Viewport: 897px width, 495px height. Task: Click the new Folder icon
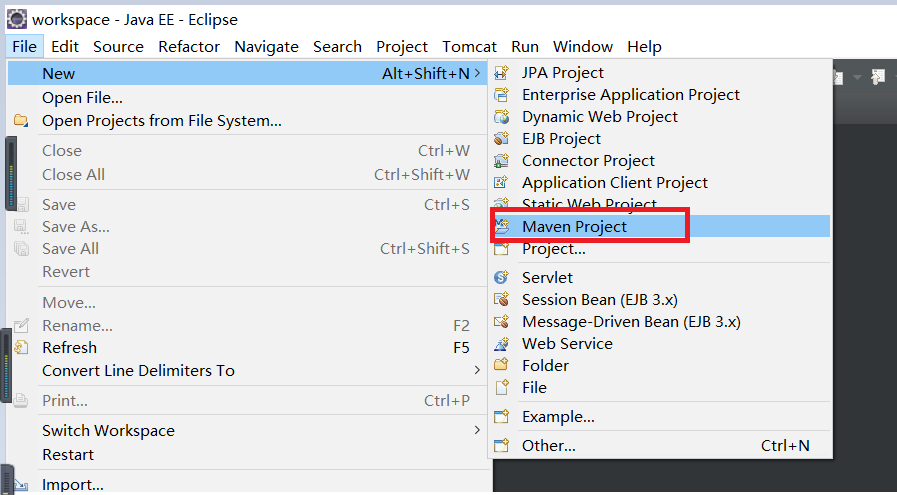pos(502,365)
